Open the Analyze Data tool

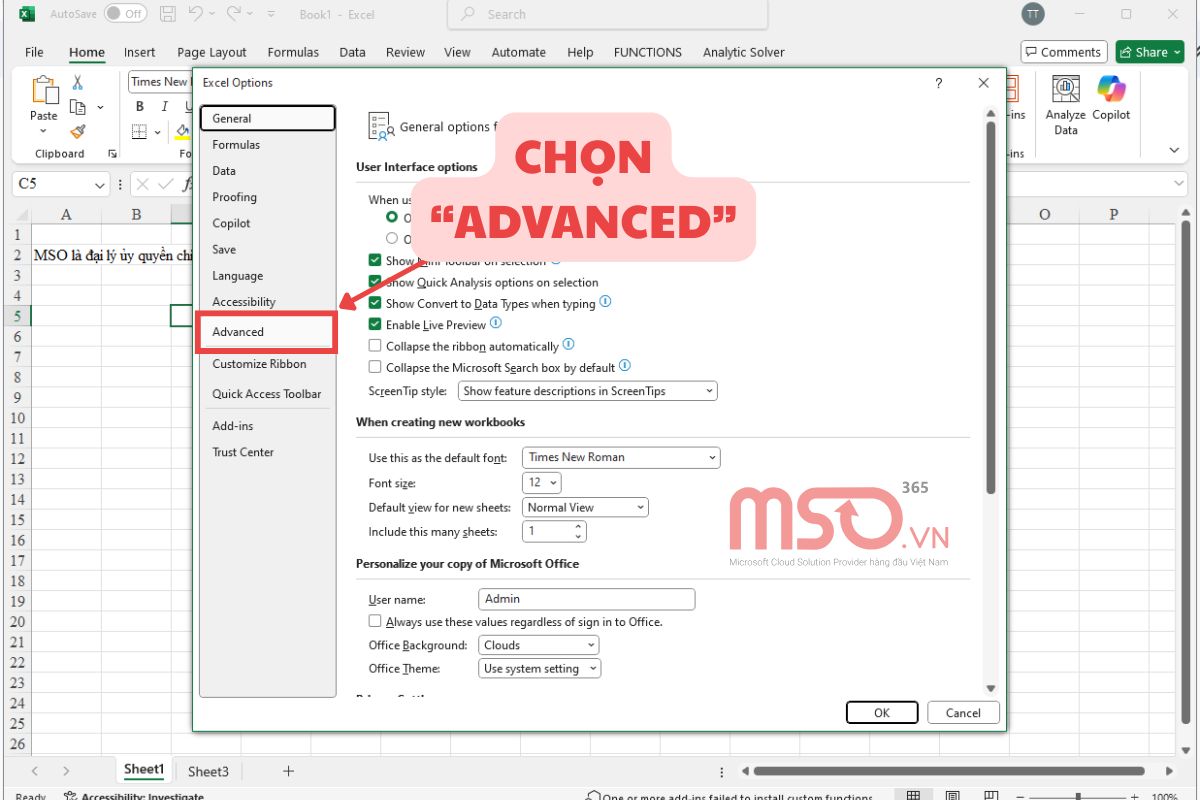1066,106
